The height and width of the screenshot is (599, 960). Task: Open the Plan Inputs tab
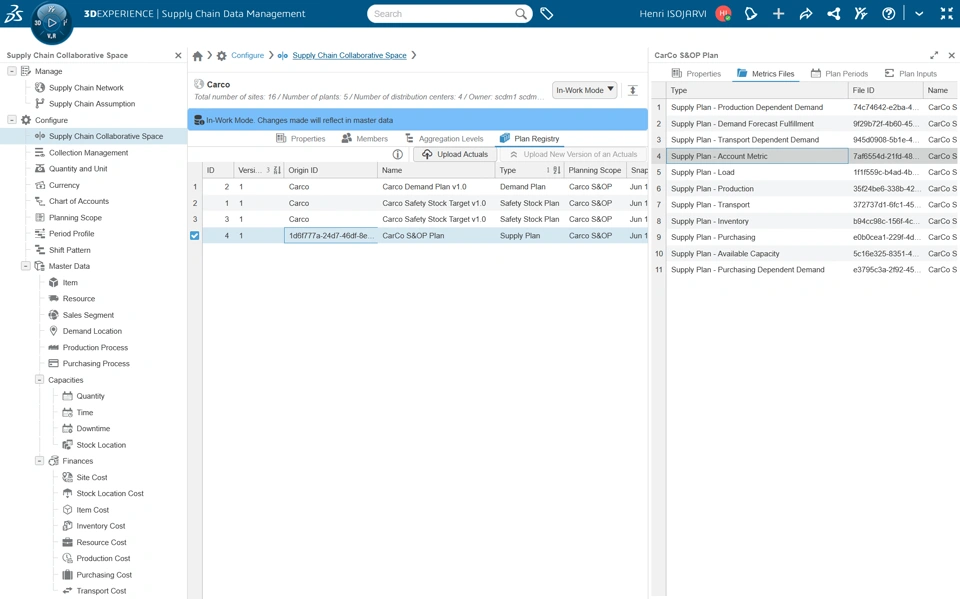[x=910, y=73]
